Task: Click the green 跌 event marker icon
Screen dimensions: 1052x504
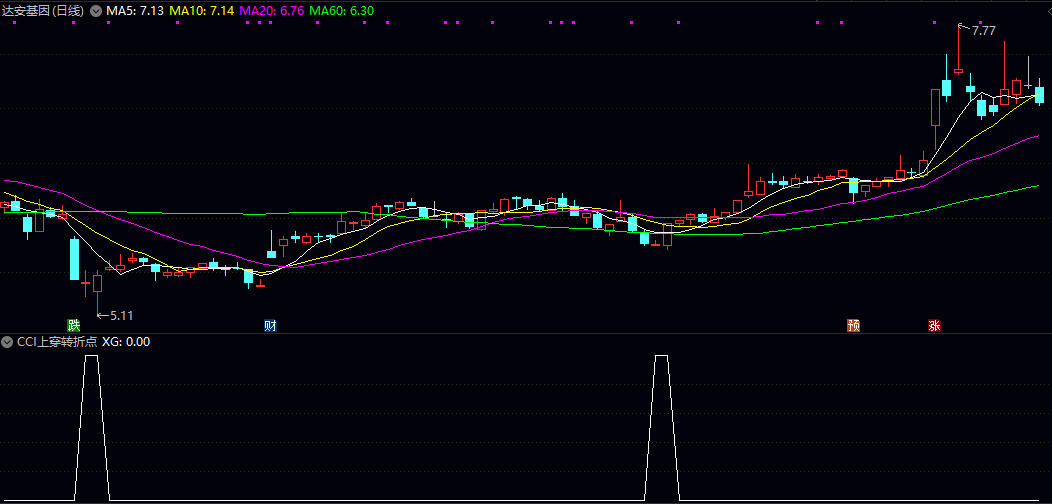Action: tap(73, 325)
